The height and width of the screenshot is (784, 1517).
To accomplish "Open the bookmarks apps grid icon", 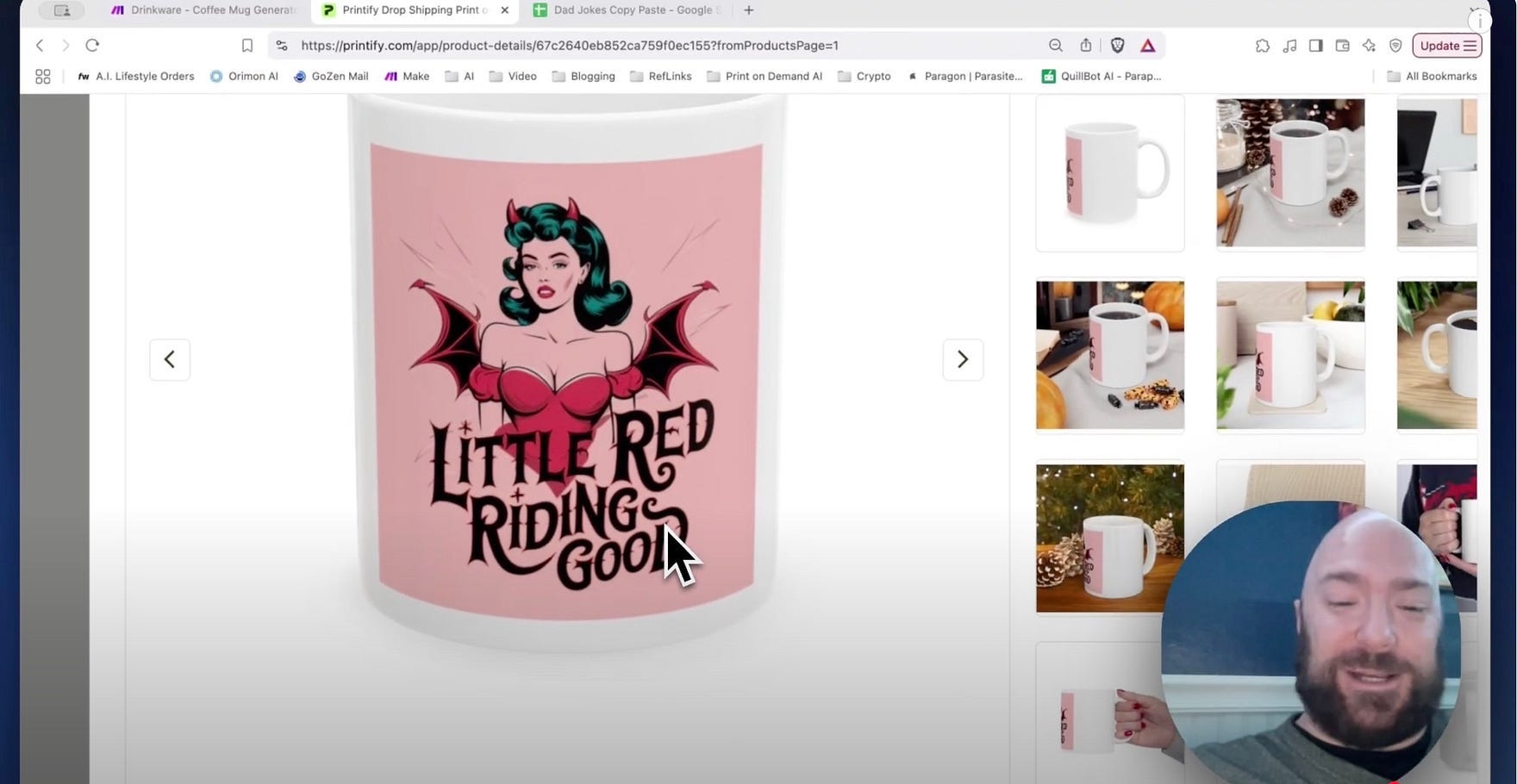I will [43, 77].
